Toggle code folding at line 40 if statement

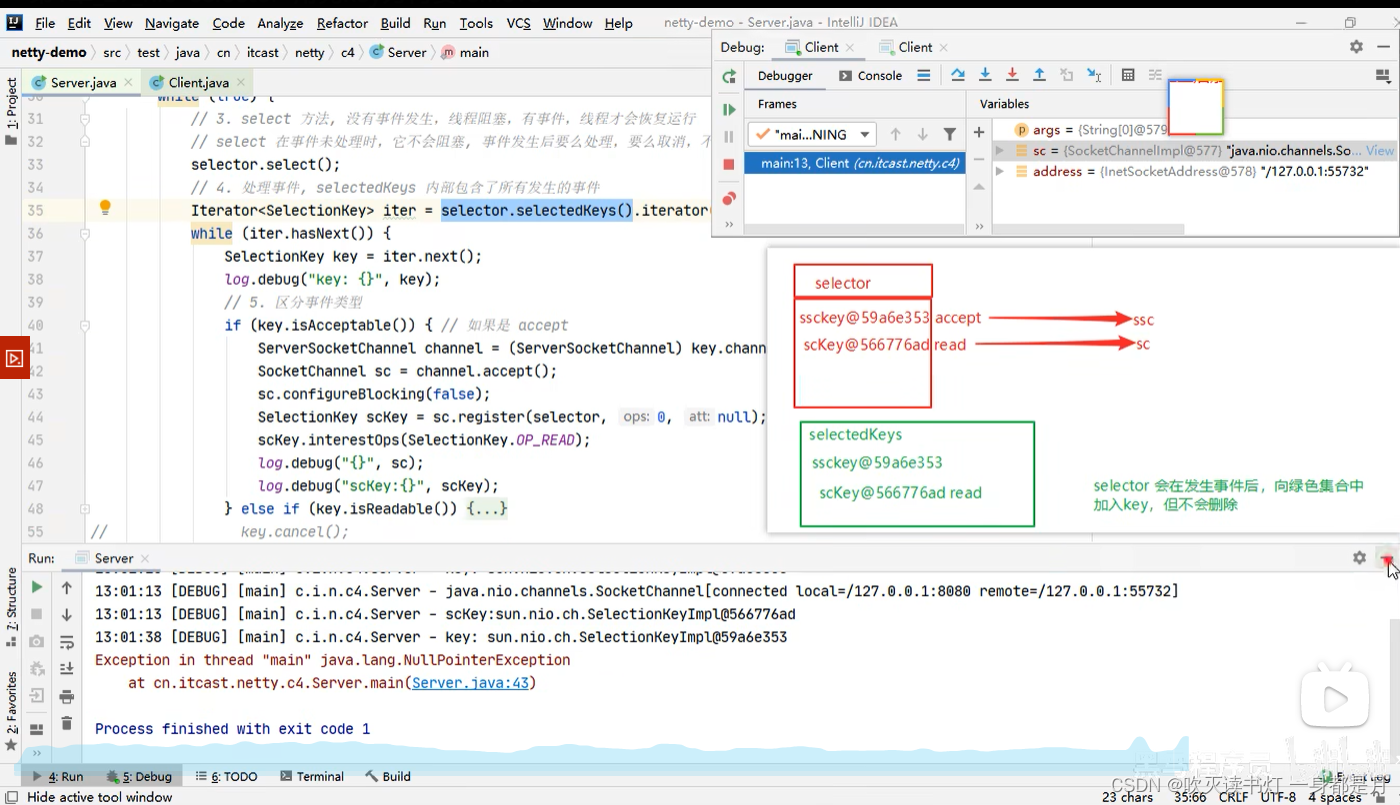tap(85, 325)
